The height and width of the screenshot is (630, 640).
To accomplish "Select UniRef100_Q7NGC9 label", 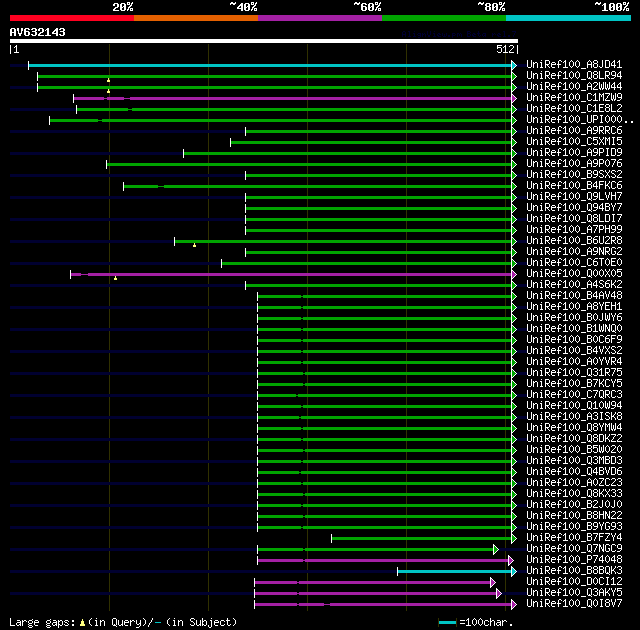I will (574, 549).
